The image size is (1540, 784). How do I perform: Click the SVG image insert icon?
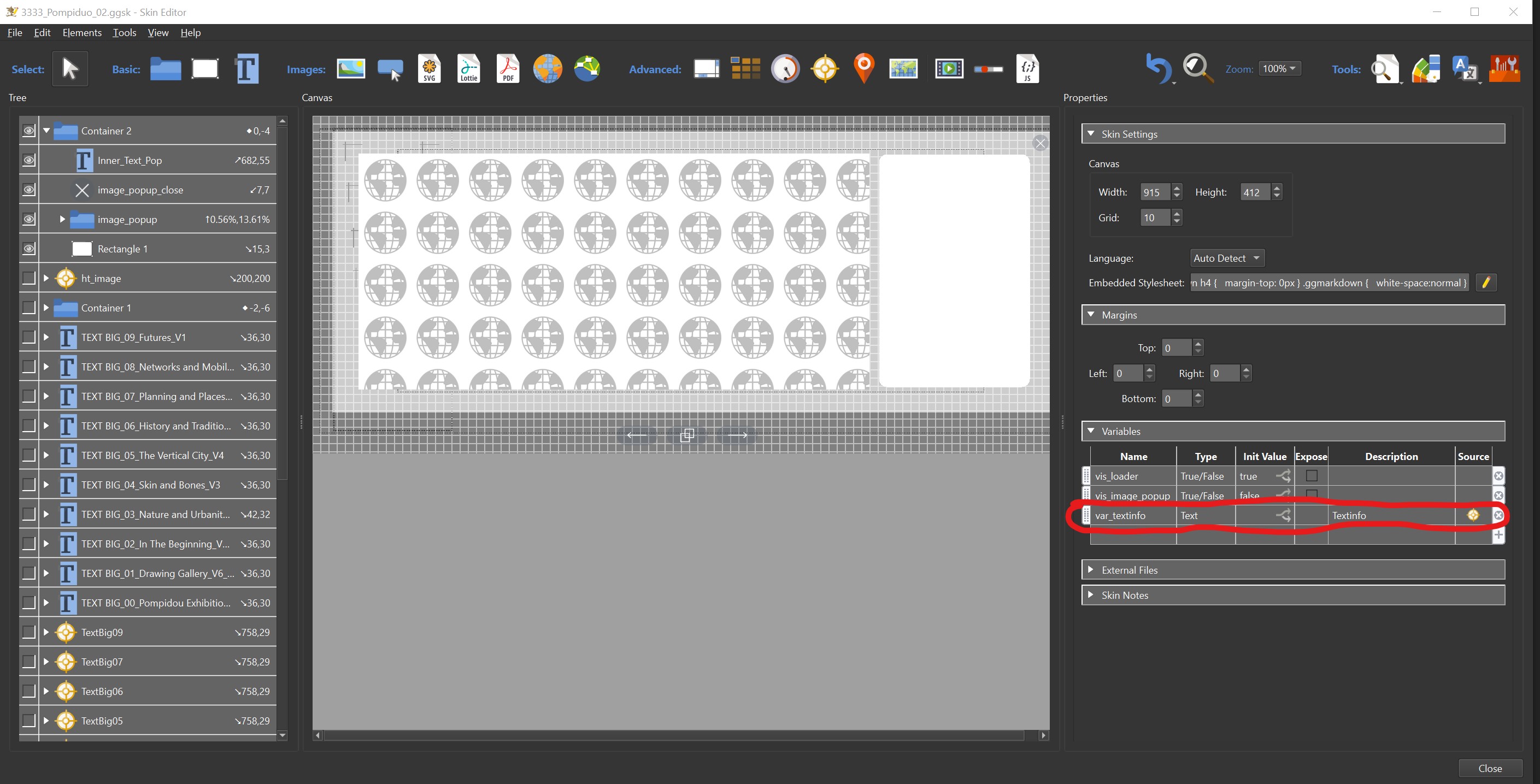point(428,68)
